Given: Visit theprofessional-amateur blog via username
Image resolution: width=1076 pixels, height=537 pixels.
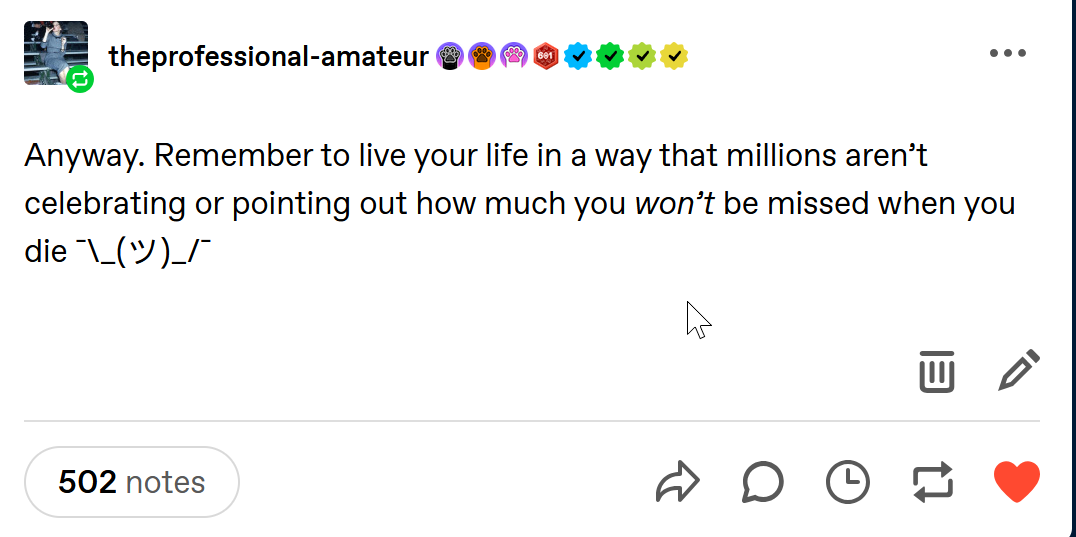Looking at the screenshot, I should (268, 57).
